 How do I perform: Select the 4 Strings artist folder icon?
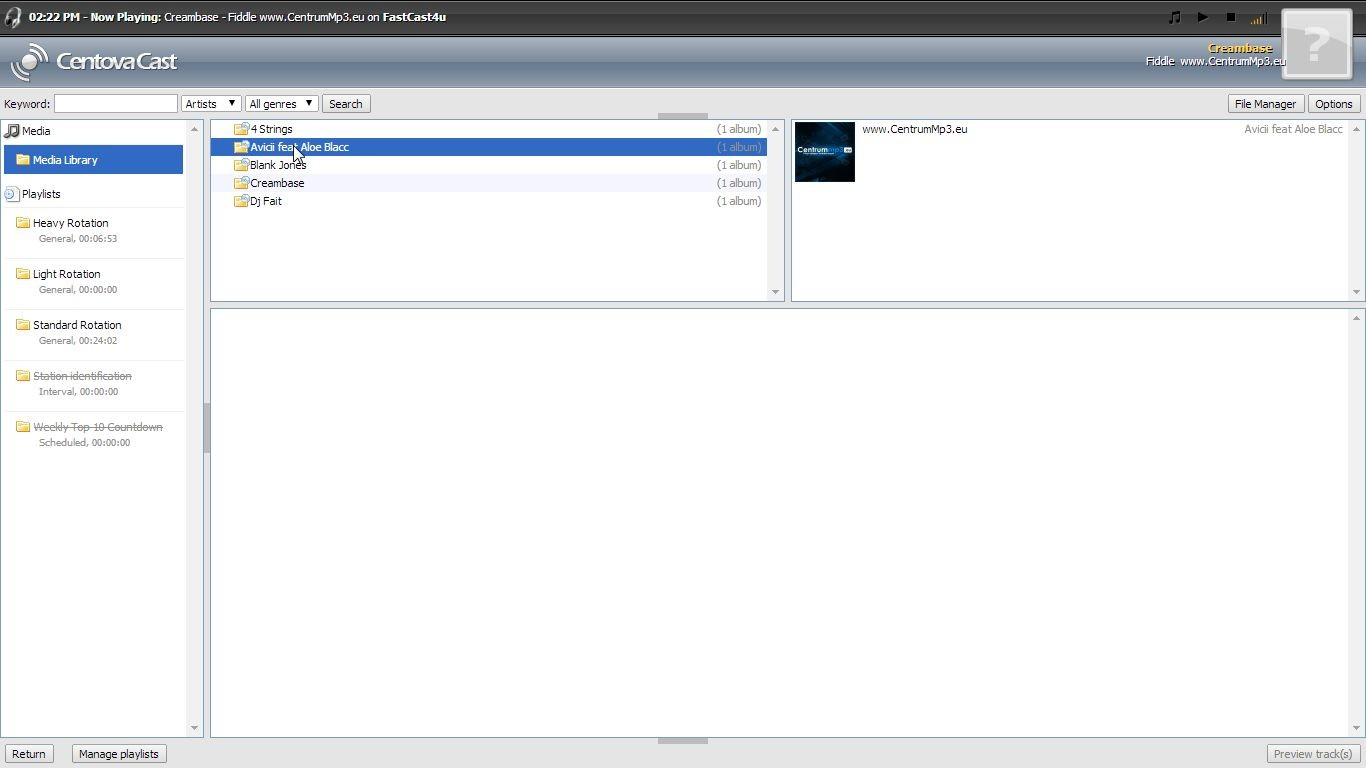(x=241, y=129)
